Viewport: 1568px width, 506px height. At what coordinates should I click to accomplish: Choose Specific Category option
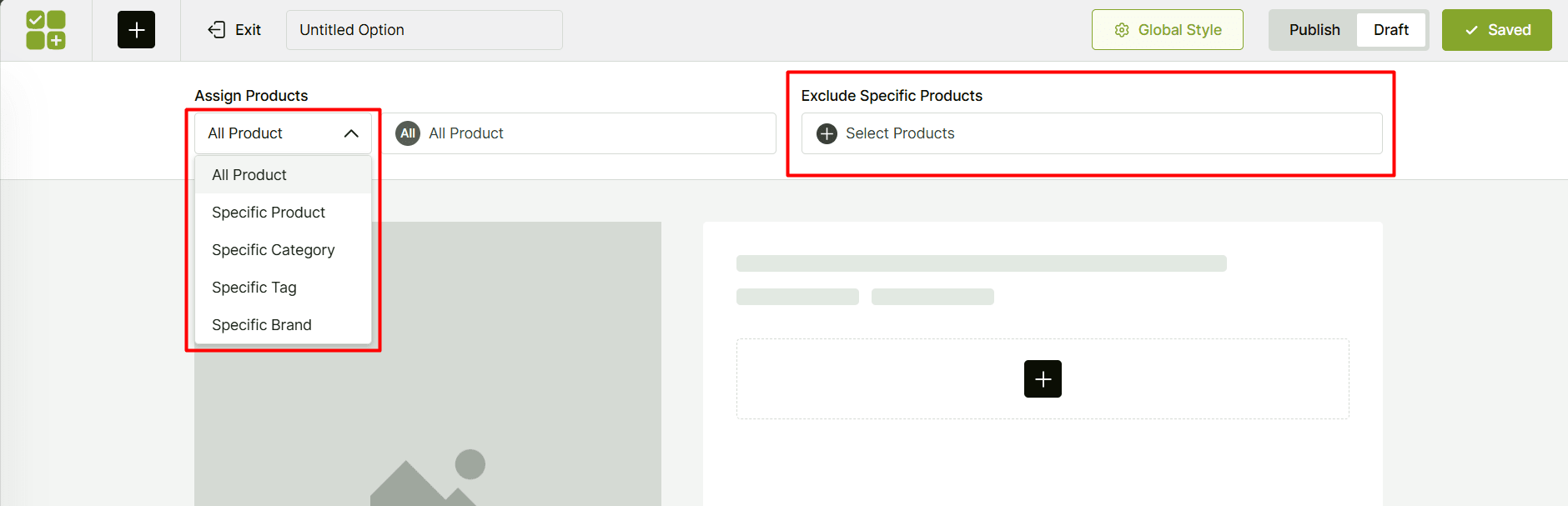[283, 250]
